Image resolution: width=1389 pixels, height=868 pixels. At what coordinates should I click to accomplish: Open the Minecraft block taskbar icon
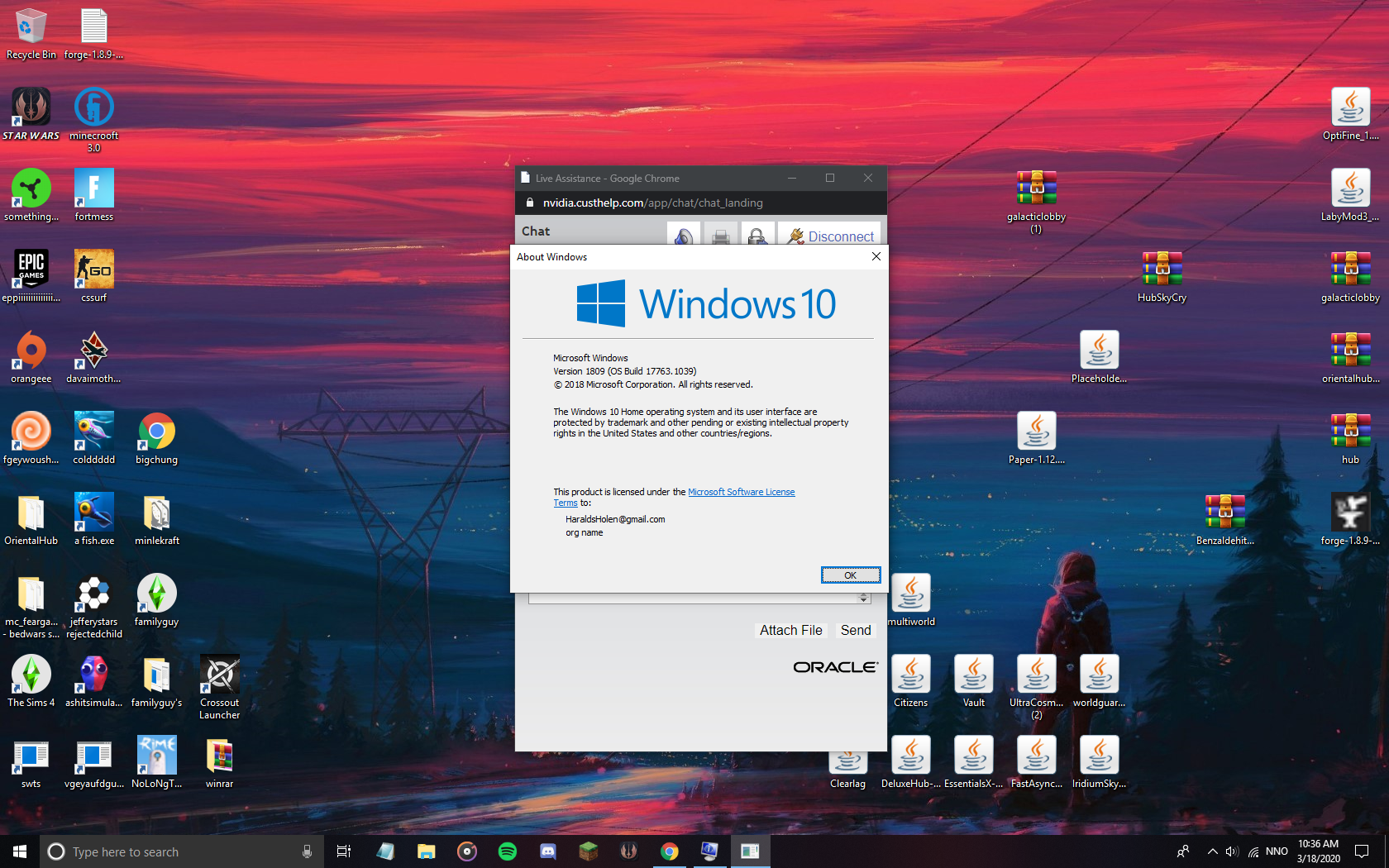pos(588,851)
